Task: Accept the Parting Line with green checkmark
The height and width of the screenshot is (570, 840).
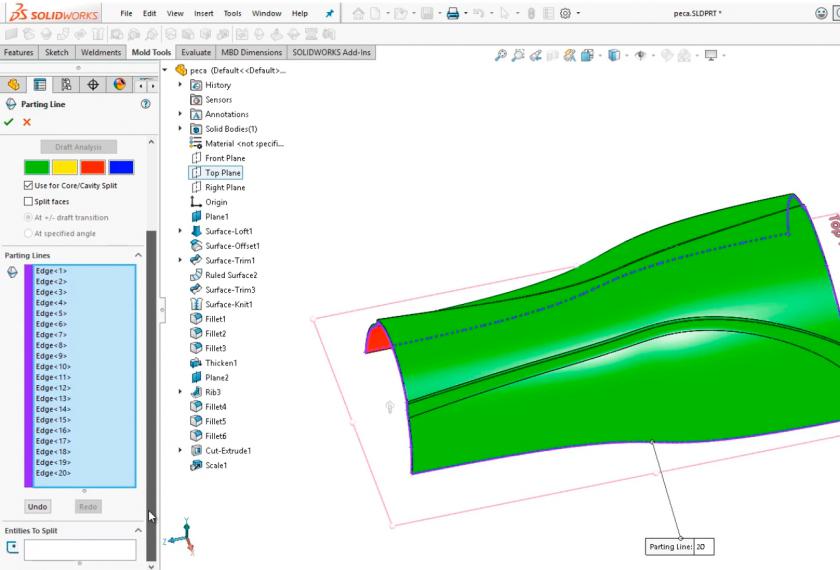Action: pos(9,122)
